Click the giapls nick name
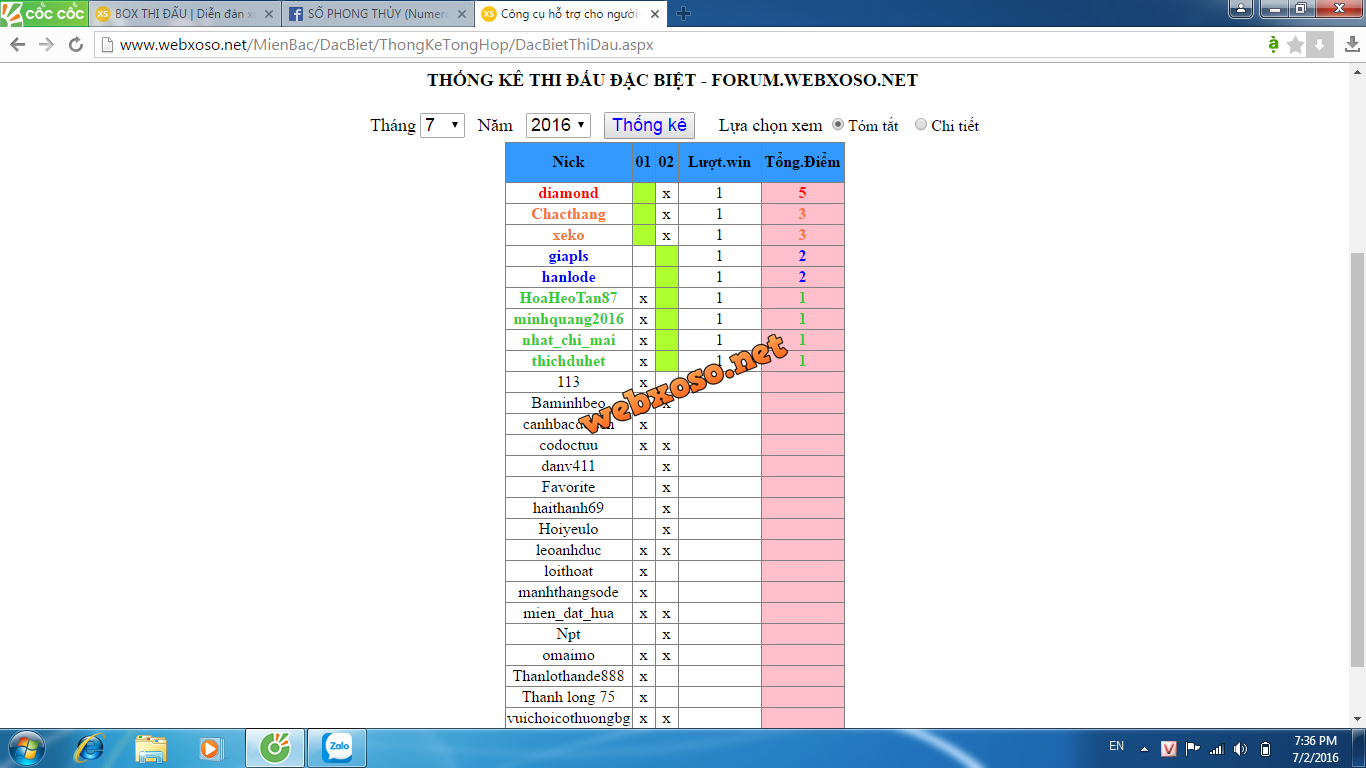Screen dimensions: 1366x768 (568, 256)
